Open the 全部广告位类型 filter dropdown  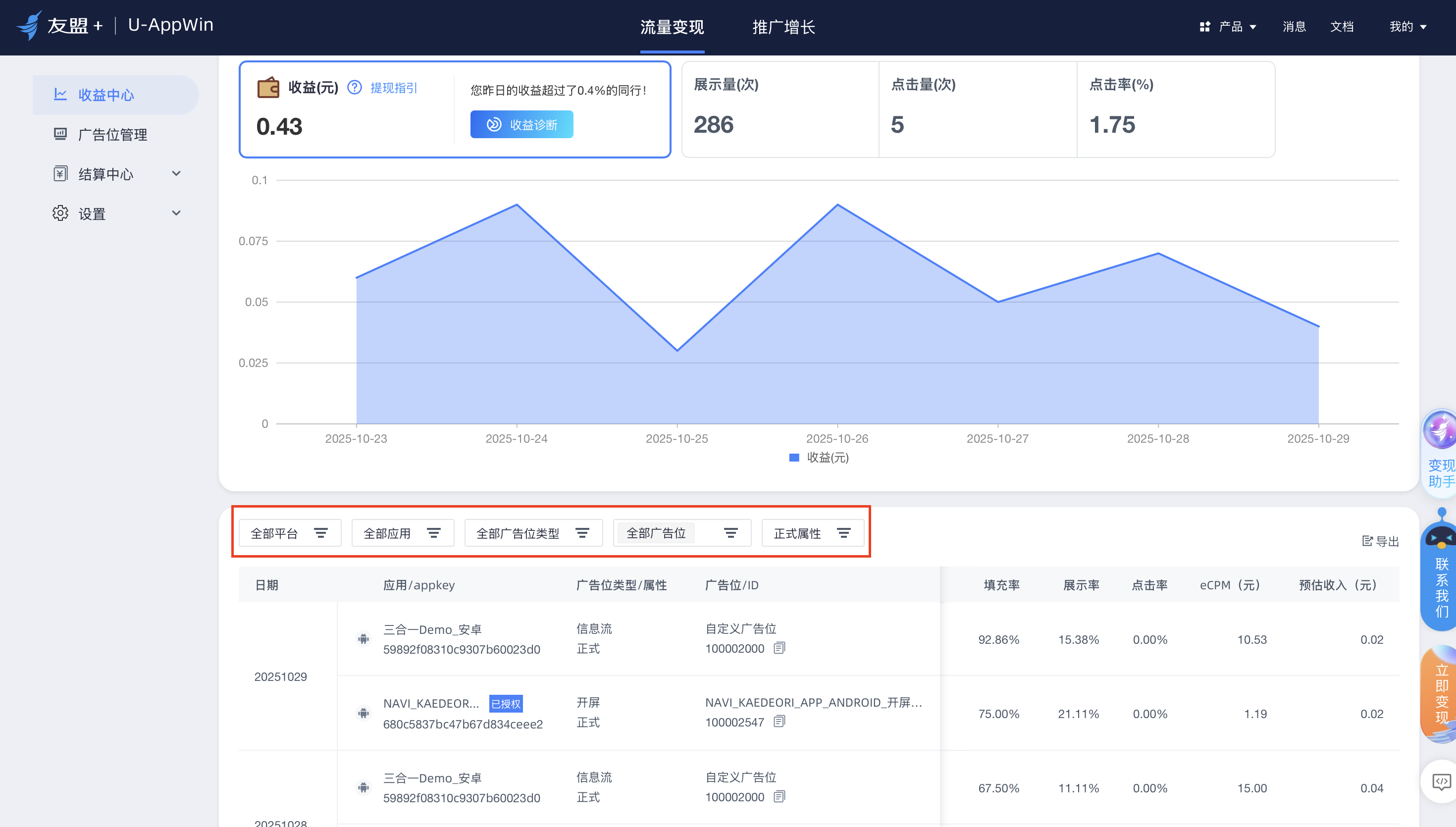pyautogui.click(x=533, y=533)
